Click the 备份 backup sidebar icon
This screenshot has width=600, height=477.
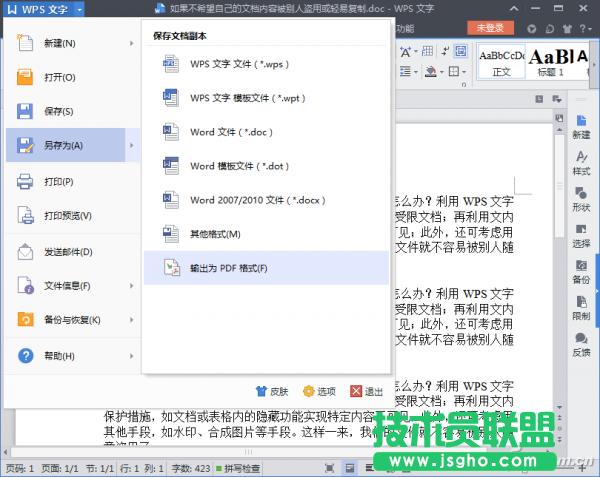[581, 271]
